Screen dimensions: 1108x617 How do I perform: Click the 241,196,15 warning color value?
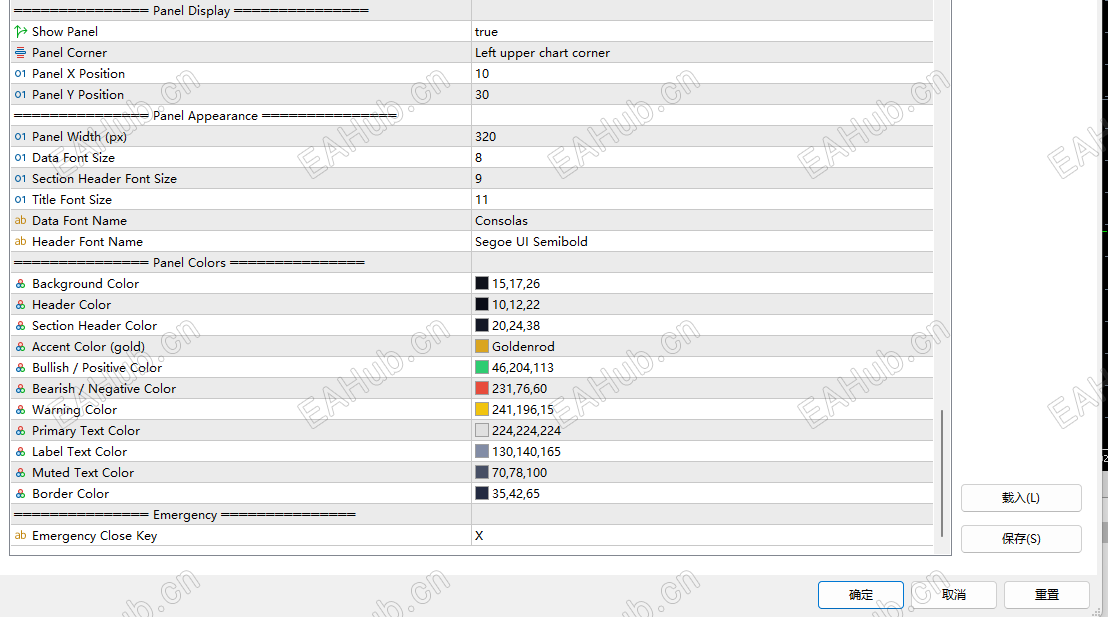point(523,410)
